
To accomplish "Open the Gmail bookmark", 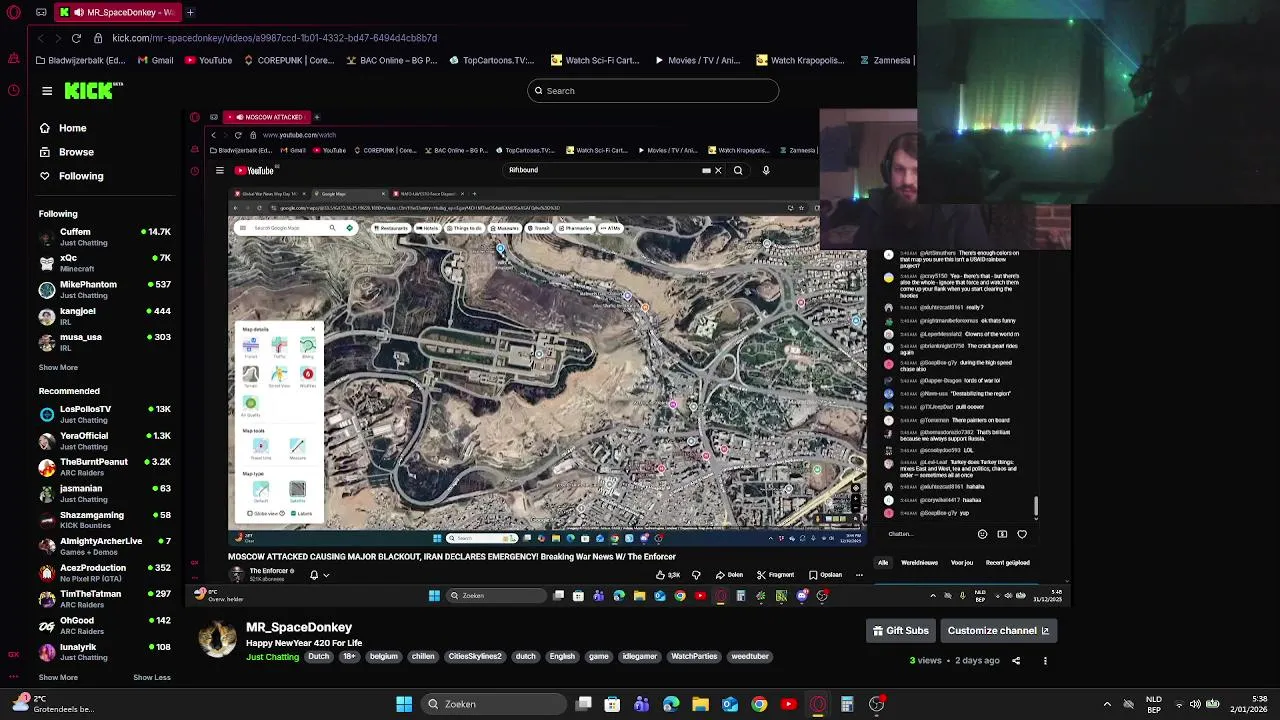I will coord(155,60).
